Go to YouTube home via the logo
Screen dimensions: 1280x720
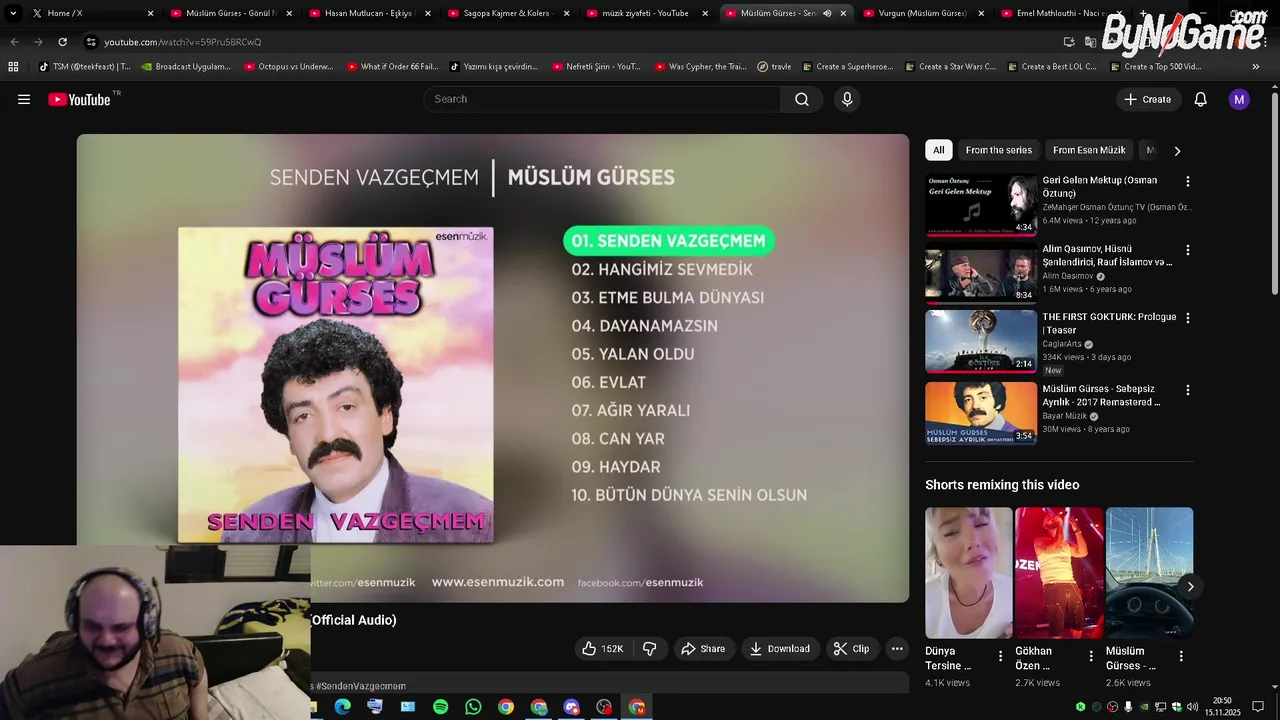coord(79,99)
